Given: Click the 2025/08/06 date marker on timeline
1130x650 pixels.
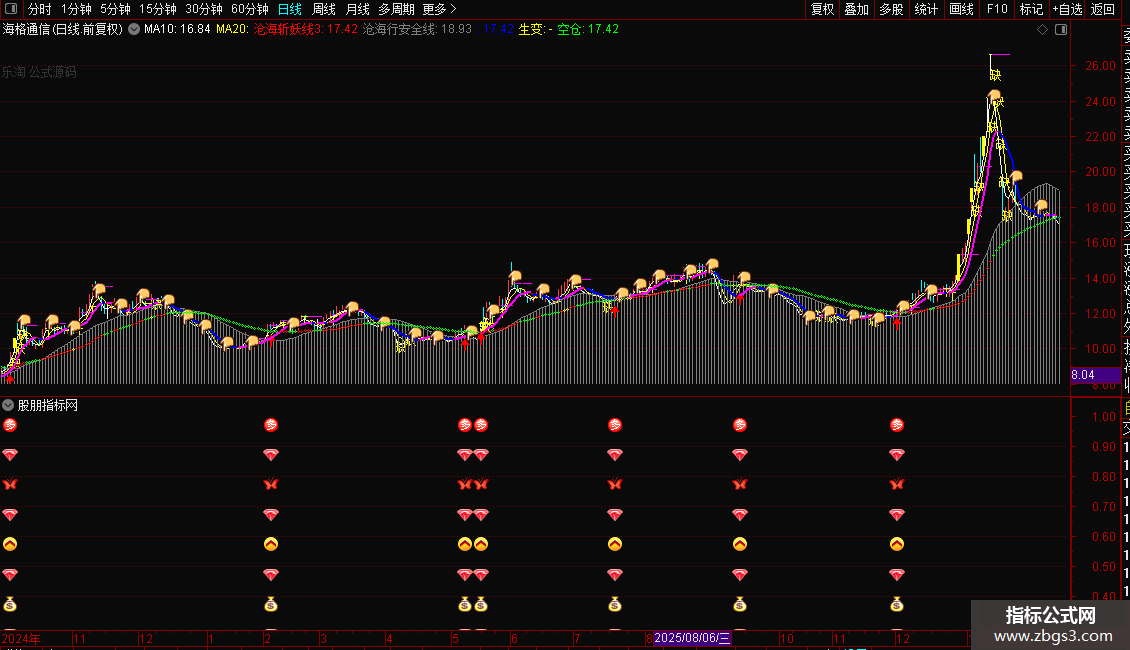Looking at the screenshot, I should [x=693, y=638].
